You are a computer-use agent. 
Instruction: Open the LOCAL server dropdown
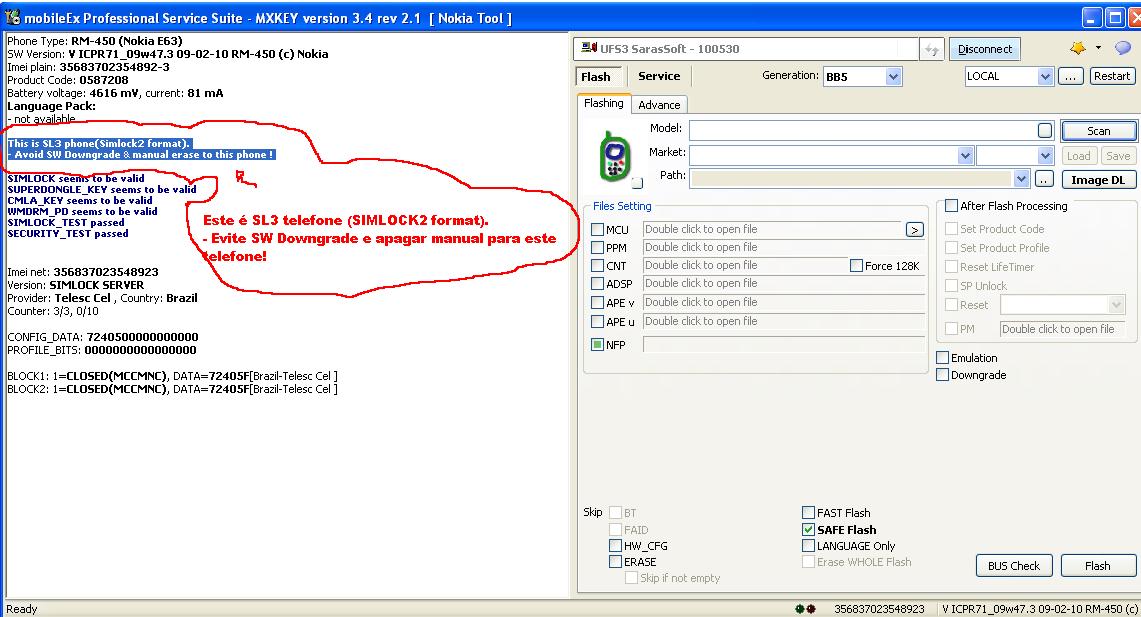tap(1046, 76)
